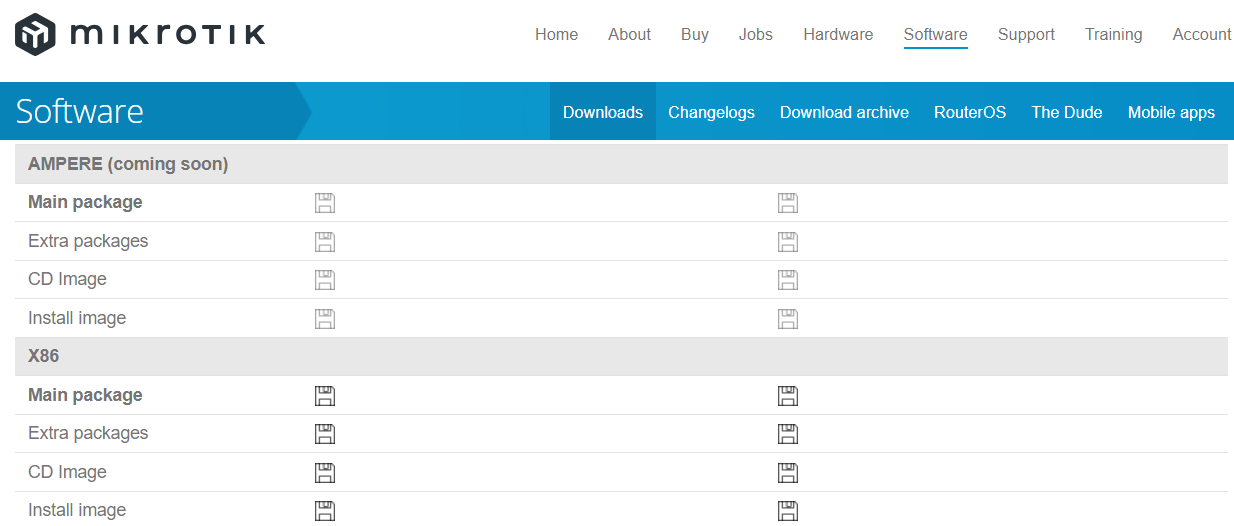Go to The Dude tab
Viewport: 1234px width, 526px height.
pyautogui.click(x=1066, y=112)
